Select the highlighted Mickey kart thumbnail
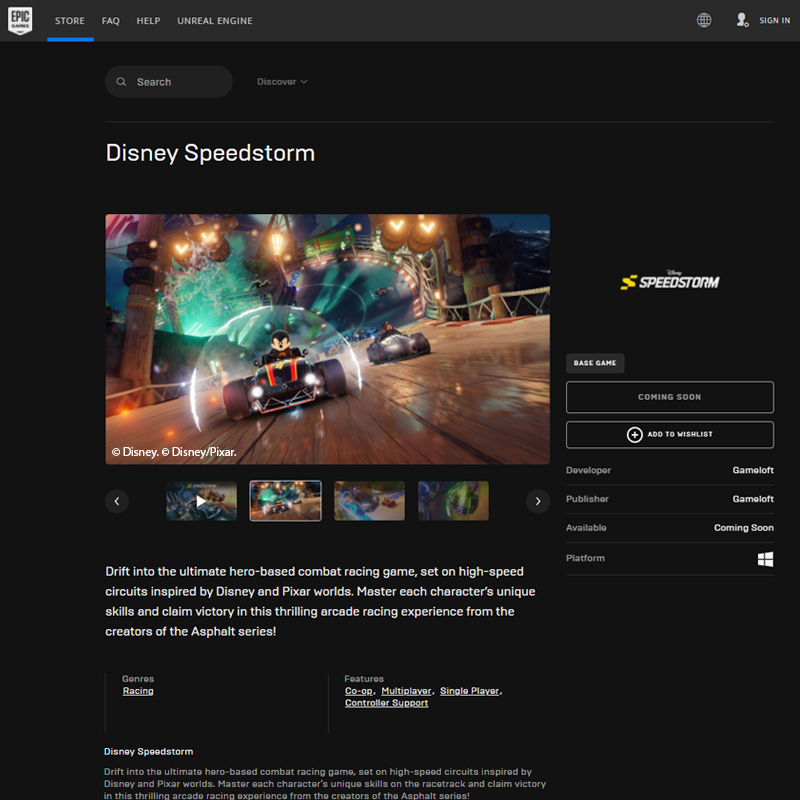 coord(286,501)
